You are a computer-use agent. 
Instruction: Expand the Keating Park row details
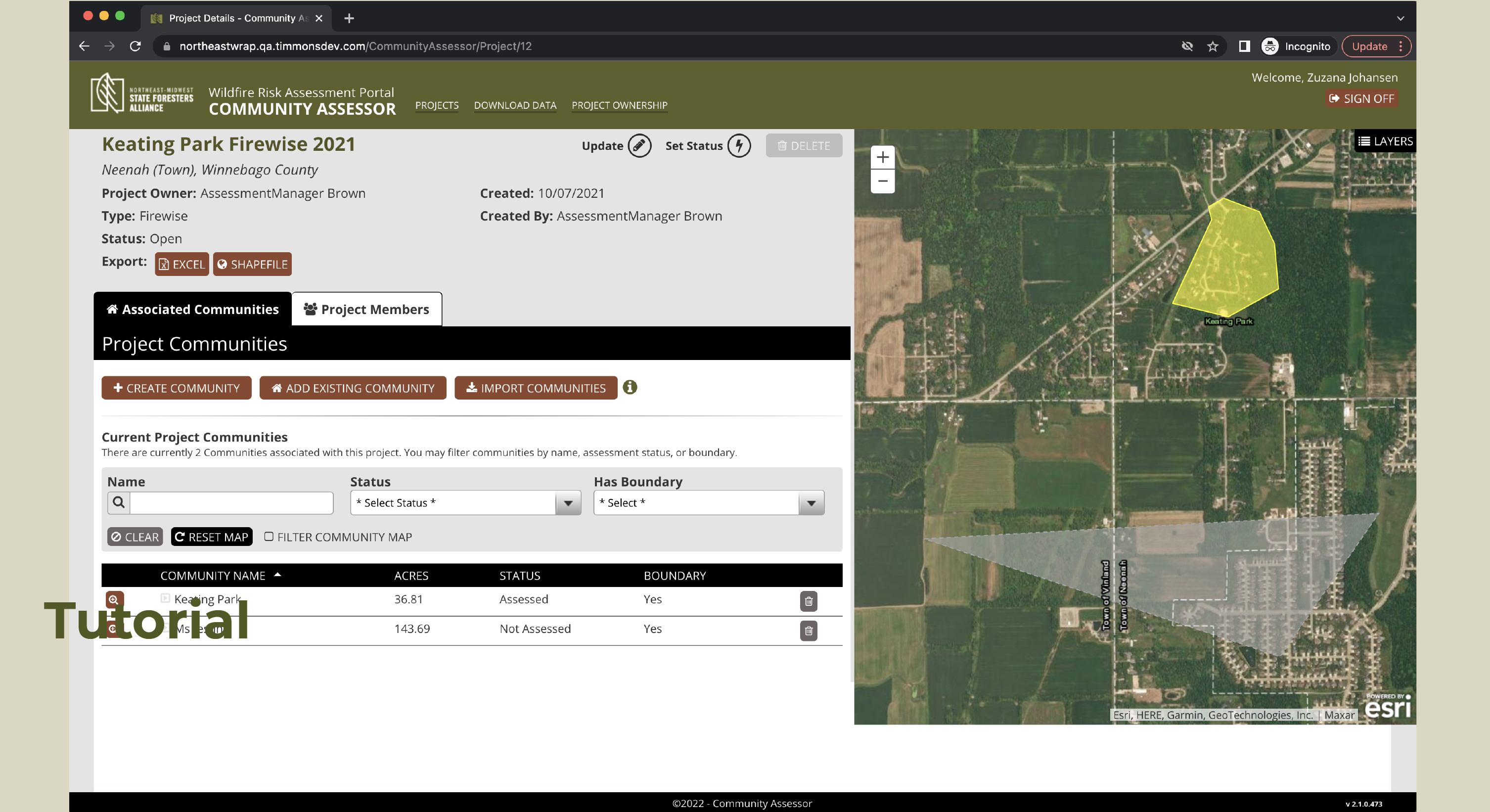tap(166, 598)
